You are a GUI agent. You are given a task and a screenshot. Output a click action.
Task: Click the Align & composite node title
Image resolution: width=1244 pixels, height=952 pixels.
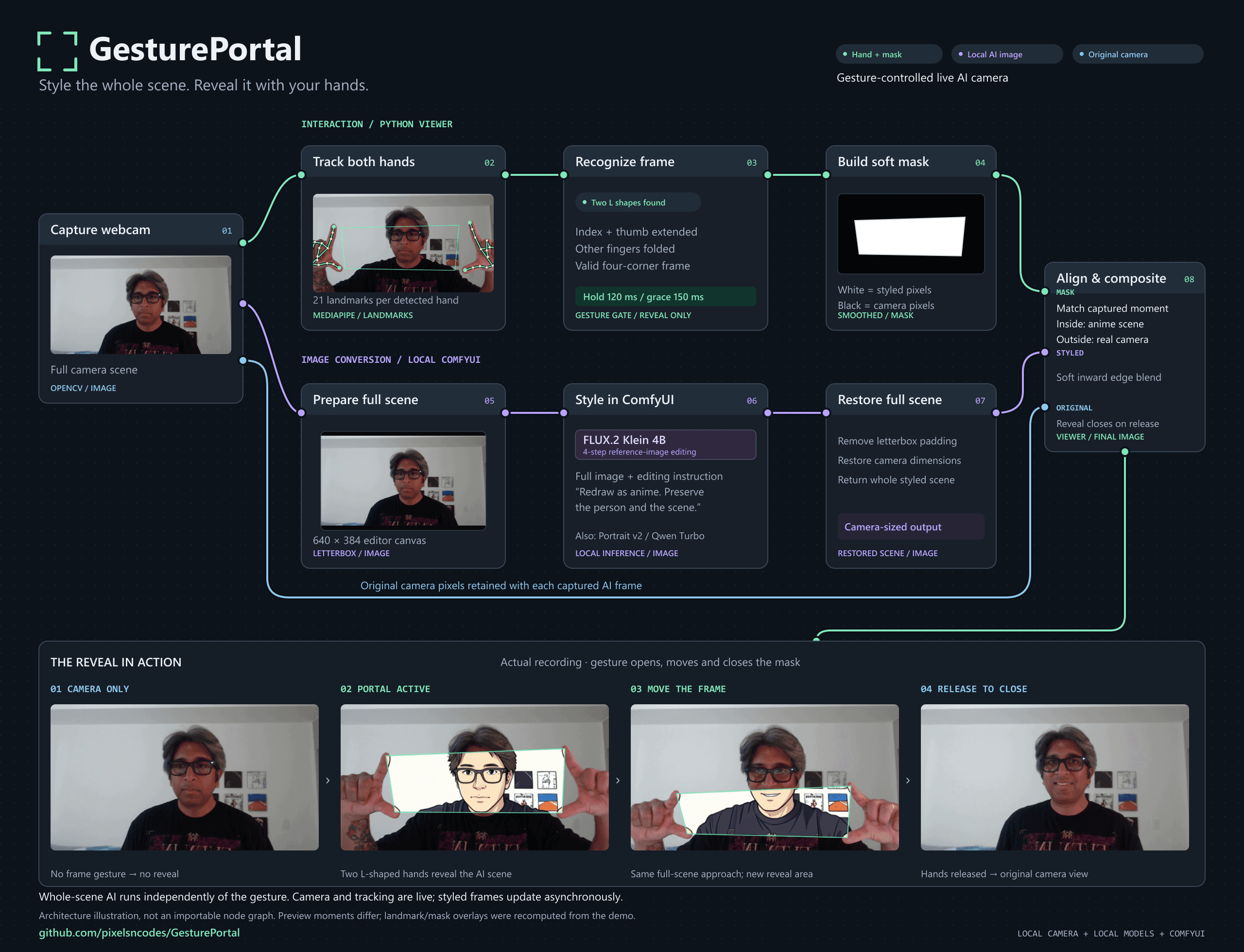point(1111,278)
